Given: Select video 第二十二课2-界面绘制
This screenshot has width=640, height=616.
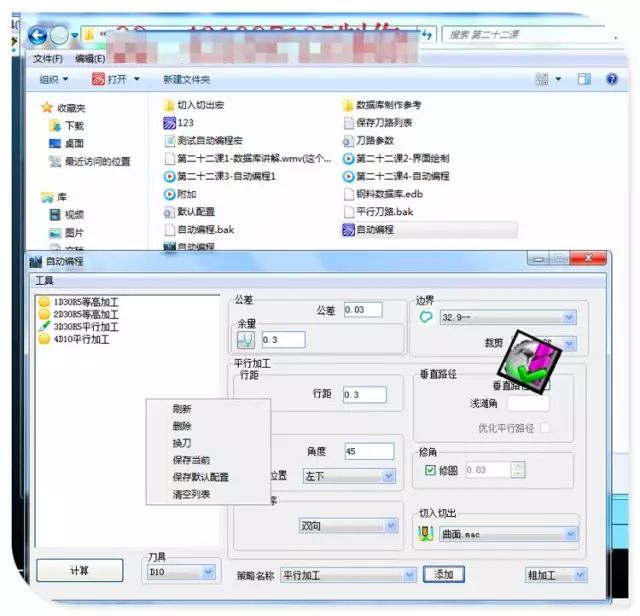Looking at the screenshot, I should (x=396, y=158).
